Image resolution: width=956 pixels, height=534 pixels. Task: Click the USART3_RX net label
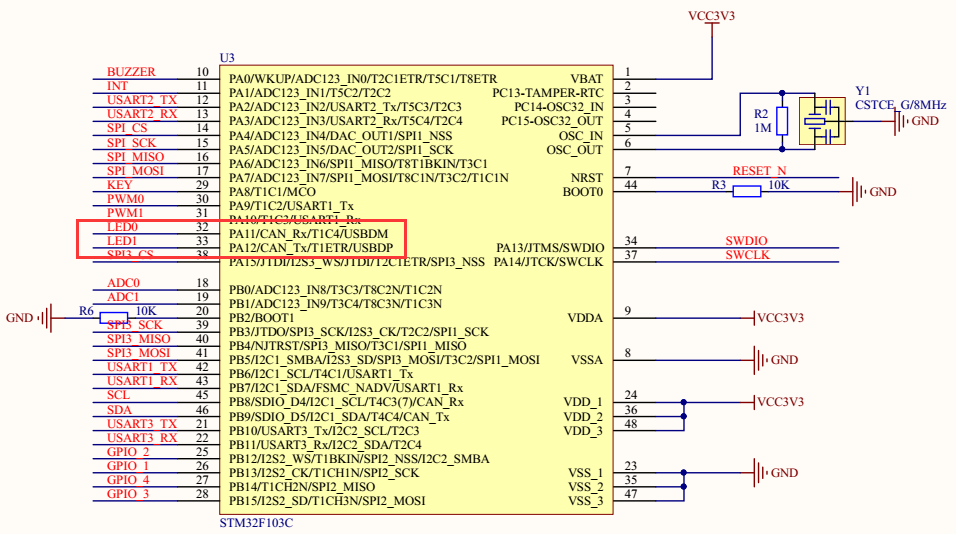[142, 438]
